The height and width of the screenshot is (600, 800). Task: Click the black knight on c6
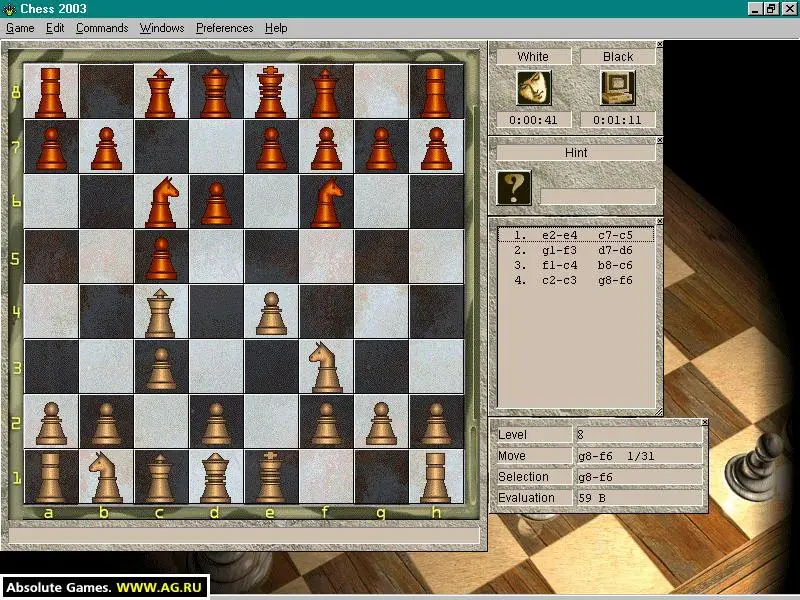pos(161,201)
